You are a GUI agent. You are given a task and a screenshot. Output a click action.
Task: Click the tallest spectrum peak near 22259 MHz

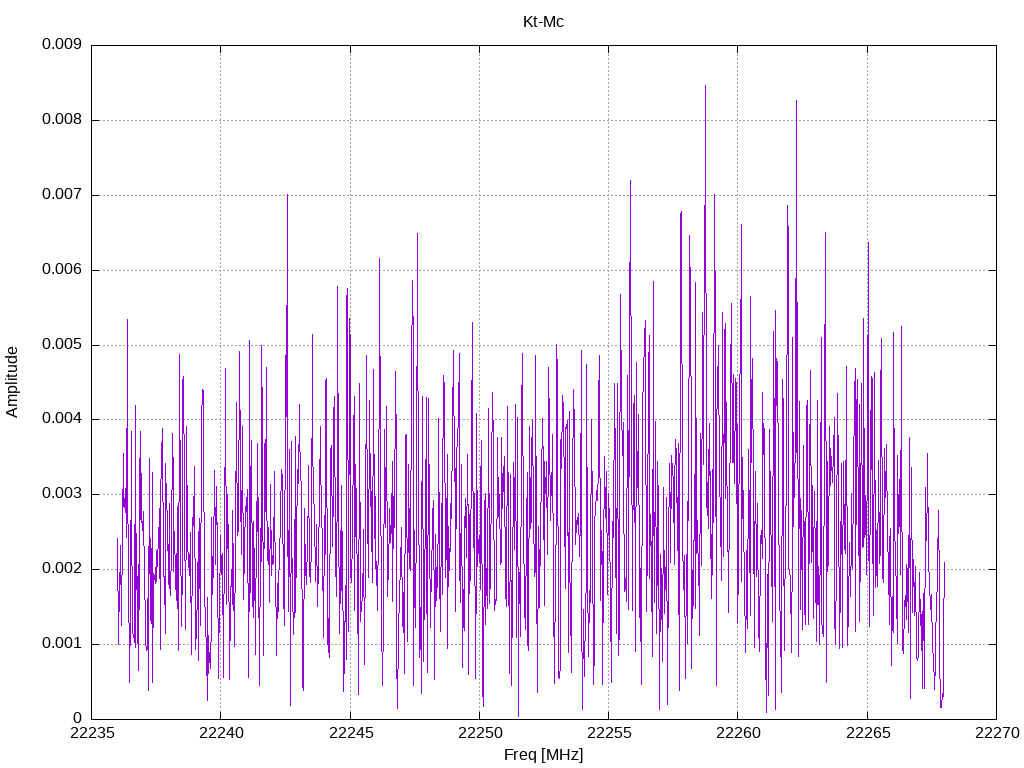705,86
